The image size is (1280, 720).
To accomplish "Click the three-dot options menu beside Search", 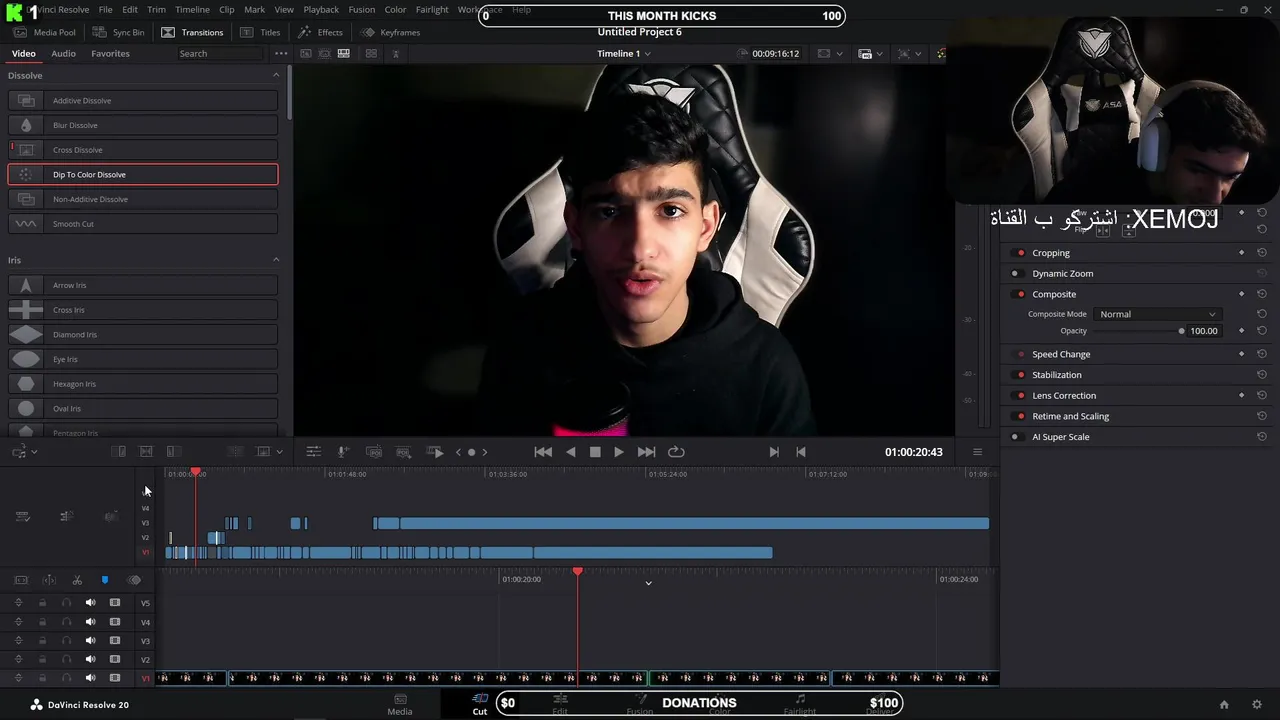I will pyautogui.click(x=281, y=54).
